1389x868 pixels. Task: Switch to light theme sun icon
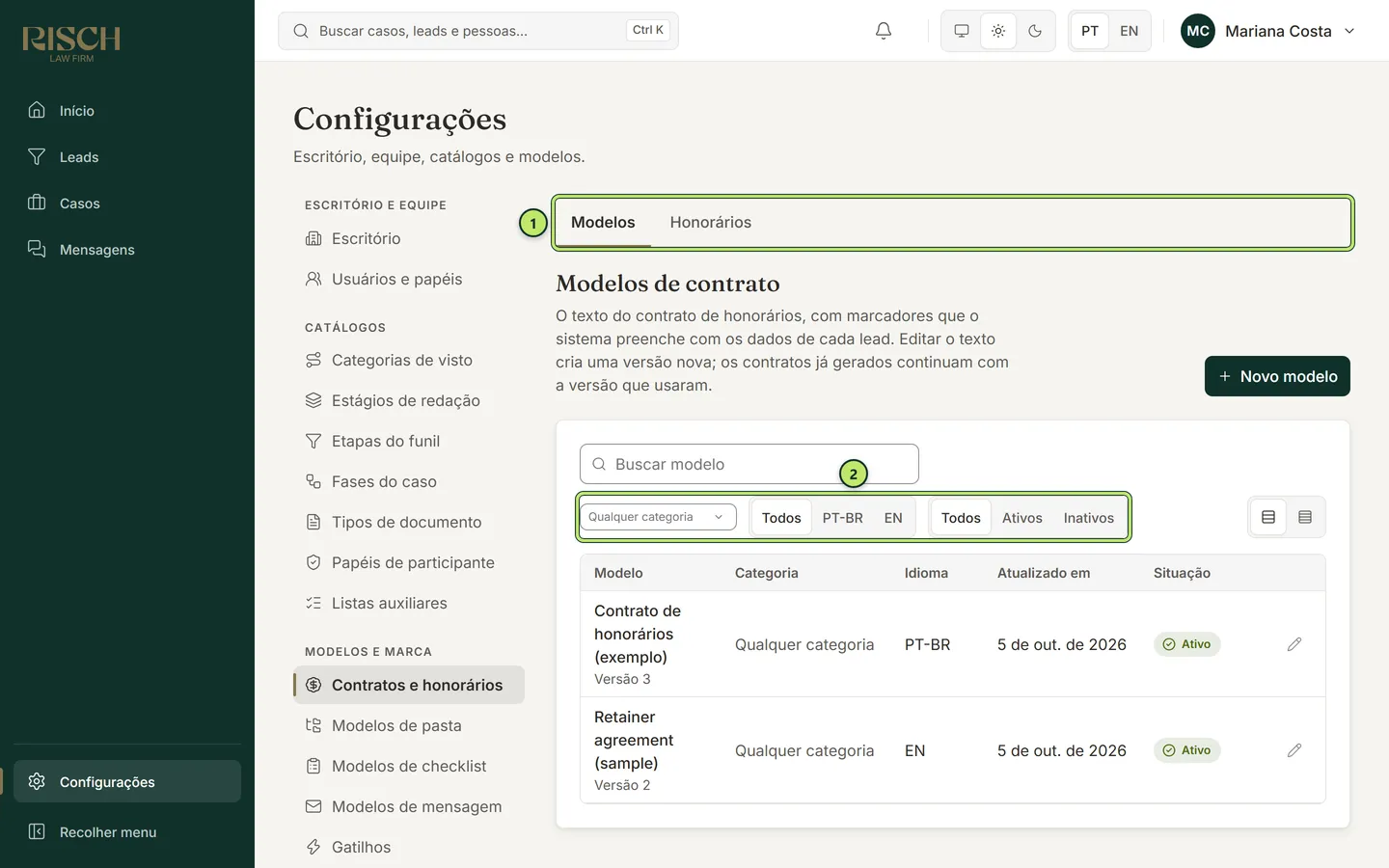click(x=998, y=31)
